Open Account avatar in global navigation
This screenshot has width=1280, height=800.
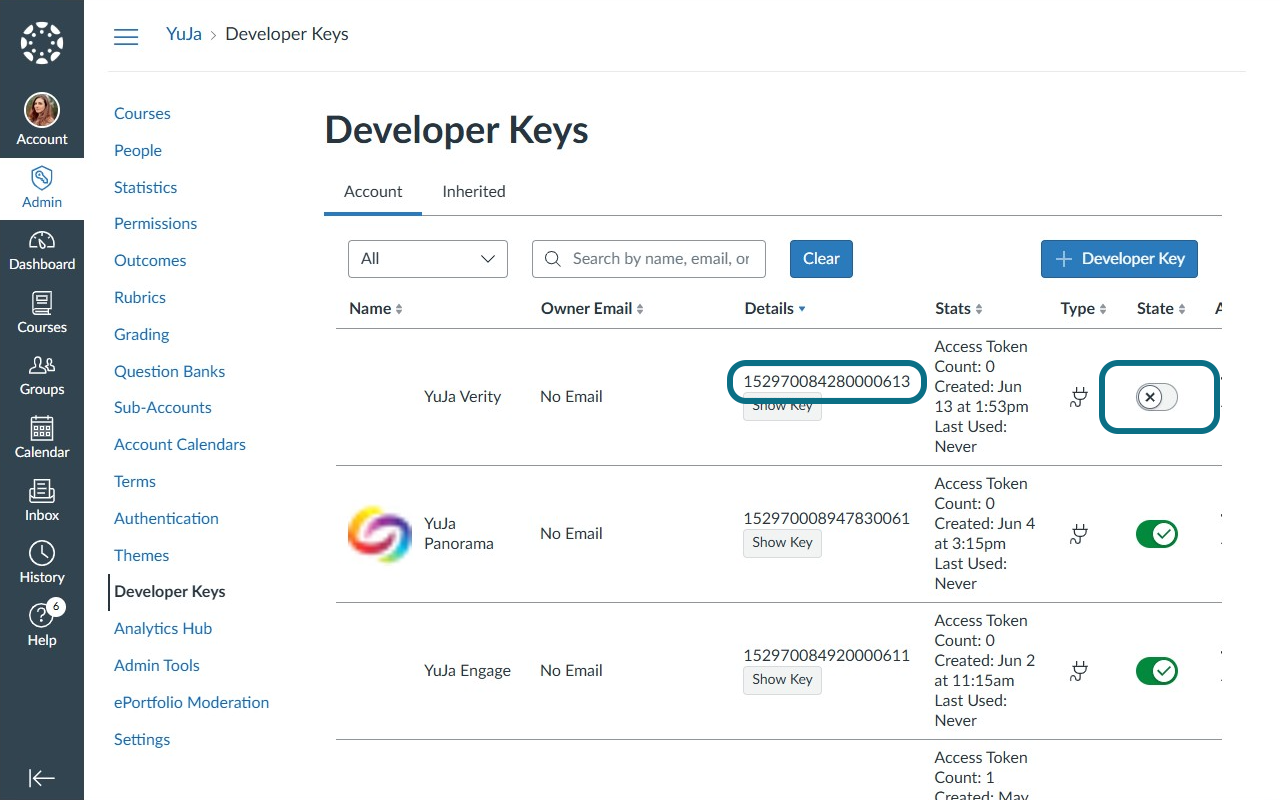tap(42, 110)
